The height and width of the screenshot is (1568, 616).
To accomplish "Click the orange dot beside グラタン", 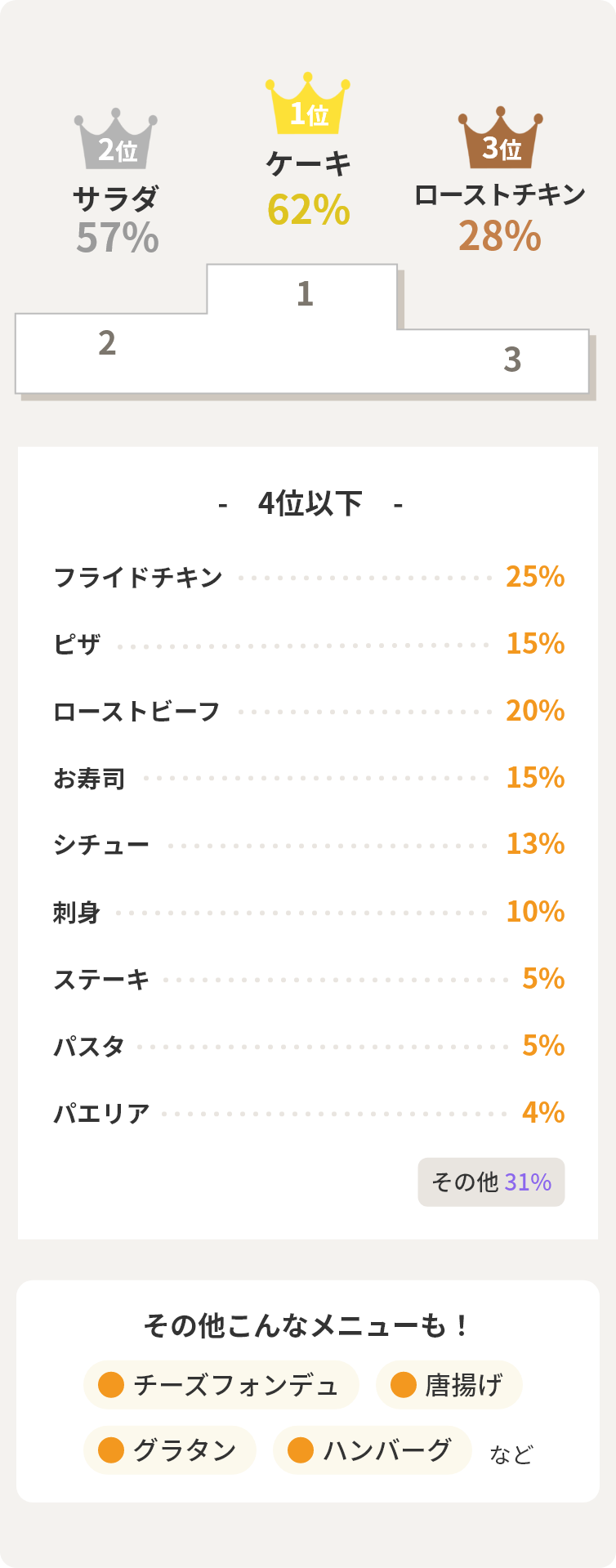I will [x=111, y=1450].
